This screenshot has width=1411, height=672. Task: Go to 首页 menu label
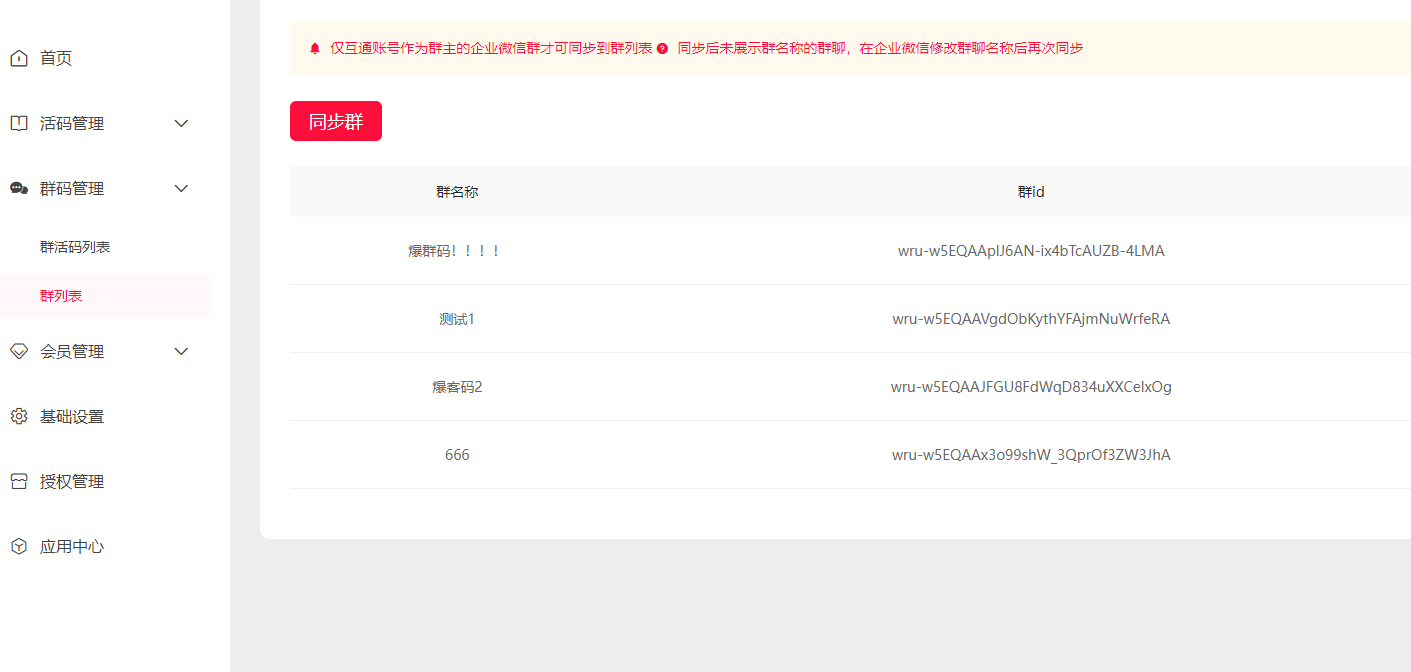pyautogui.click(x=56, y=59)
